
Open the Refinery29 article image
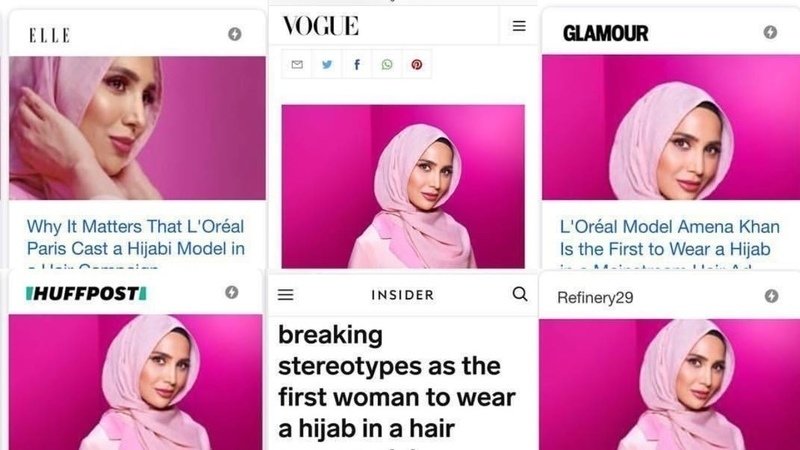(x=669, y=385)
